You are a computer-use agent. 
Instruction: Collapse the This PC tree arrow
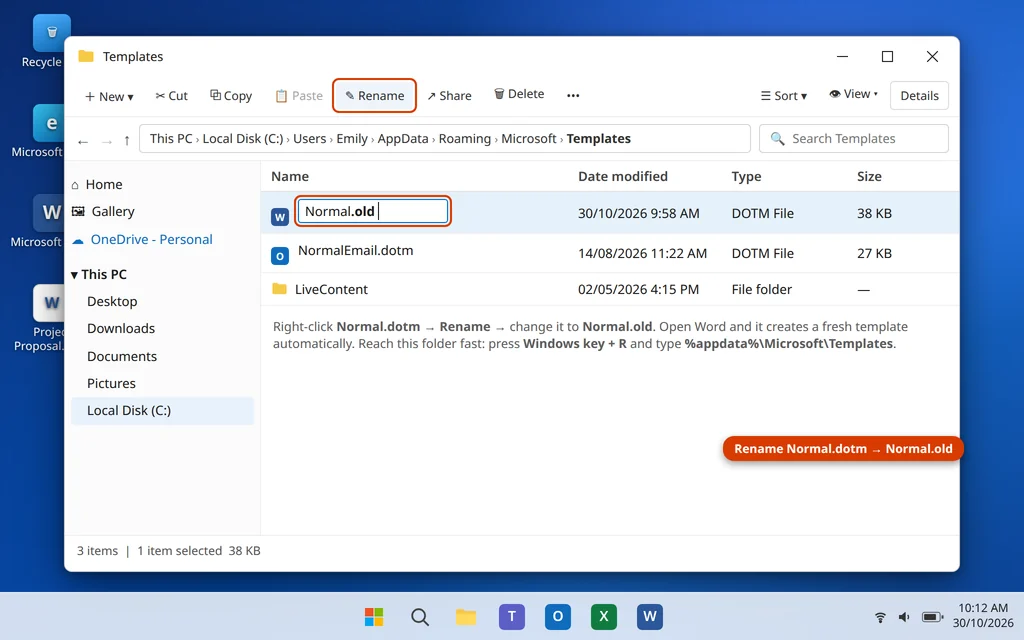74,275
